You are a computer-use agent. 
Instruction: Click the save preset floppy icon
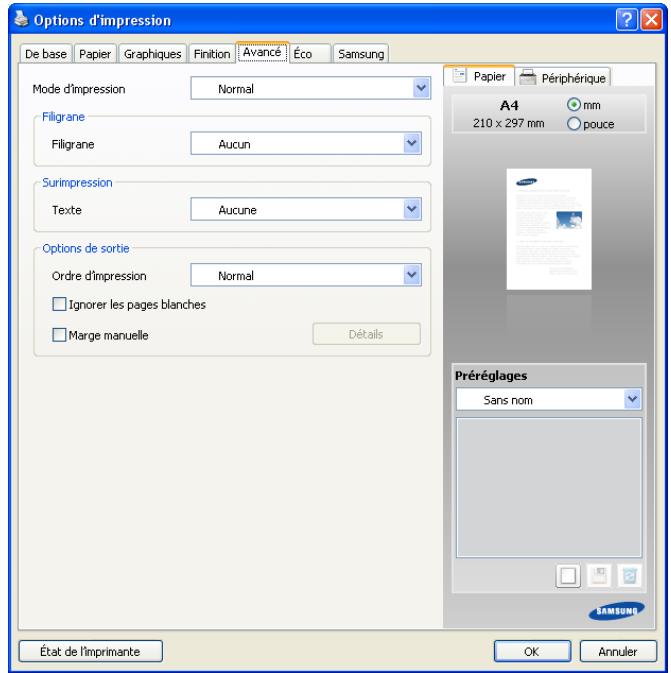(x=599, y=576)
